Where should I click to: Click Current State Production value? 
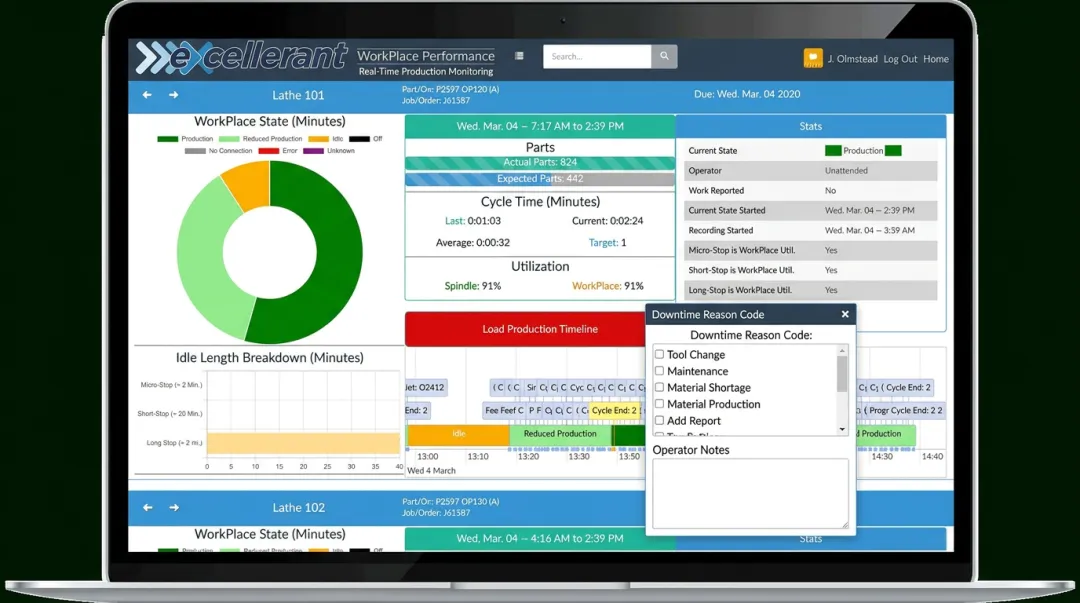(863, 151)
